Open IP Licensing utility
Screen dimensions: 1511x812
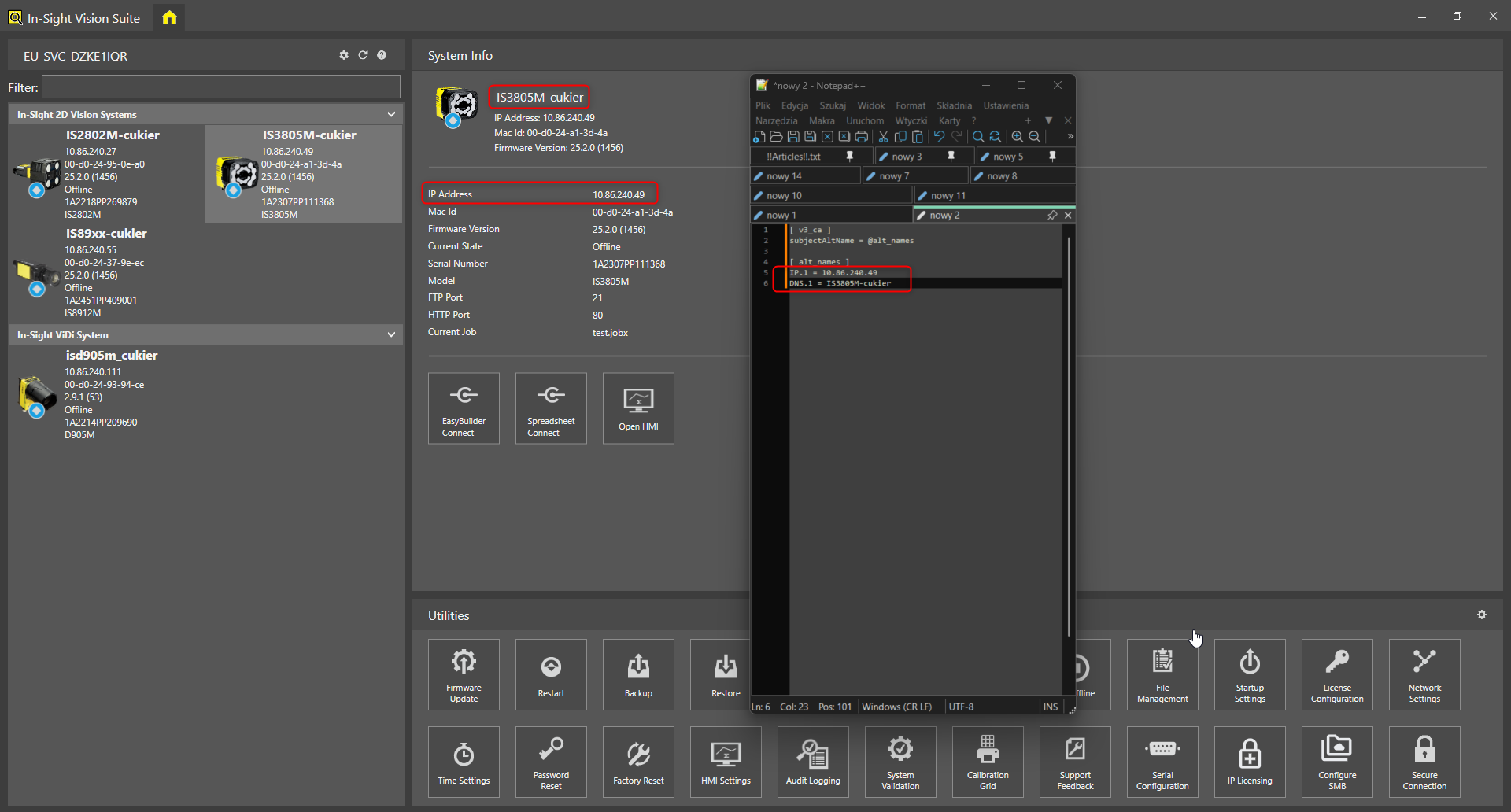(x=1250, y=762)
